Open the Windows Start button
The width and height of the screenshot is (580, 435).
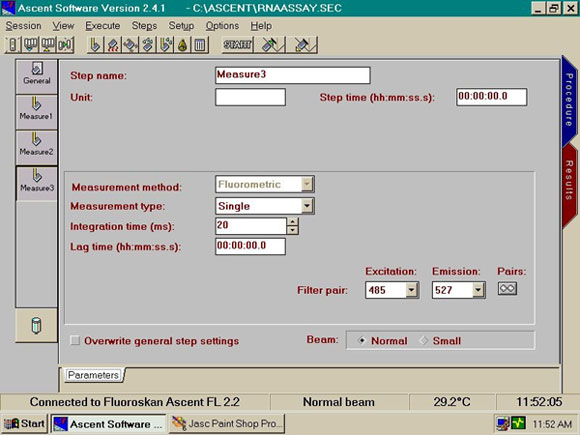(x=24, y=424)
